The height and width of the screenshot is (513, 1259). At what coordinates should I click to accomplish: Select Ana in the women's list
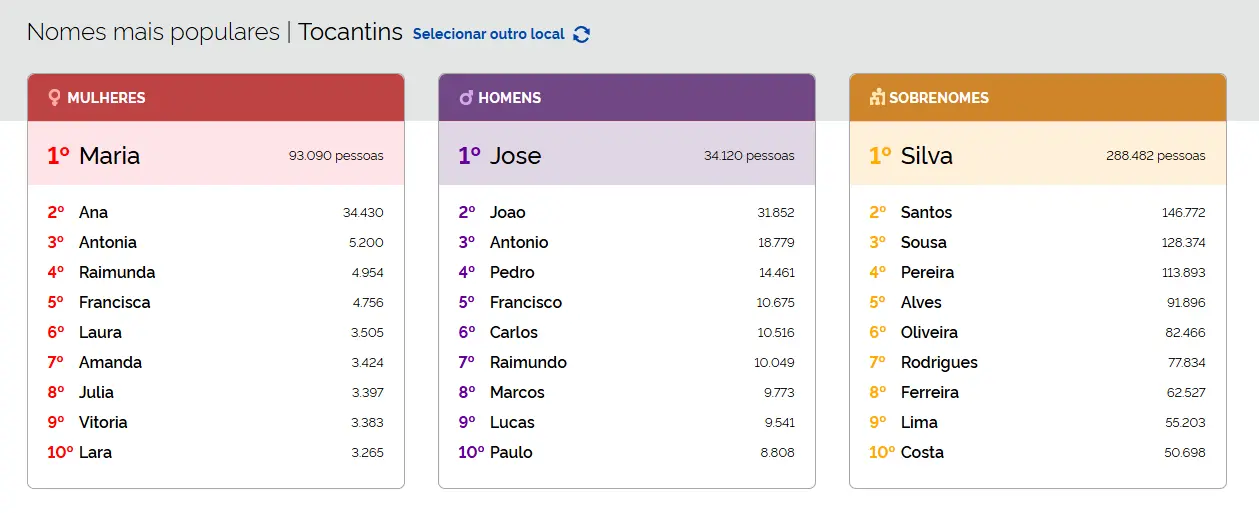(x=93, y=212)
